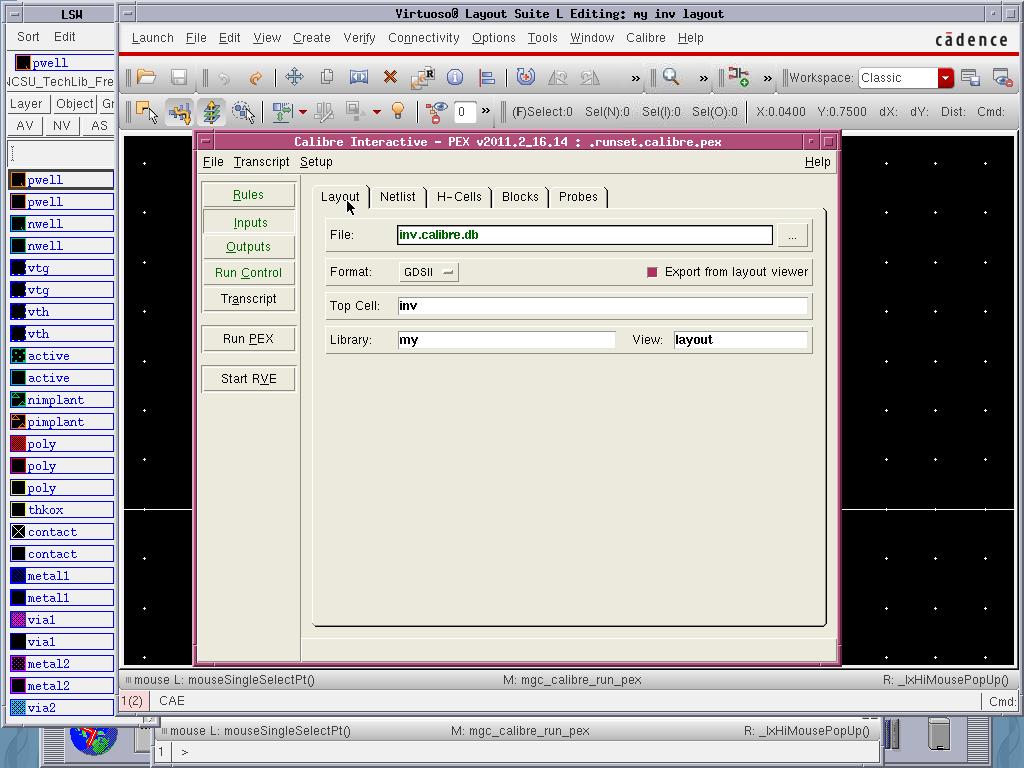Click the green arrows alignment icon
Screen dimensions: 1024x768
[282, 112]
